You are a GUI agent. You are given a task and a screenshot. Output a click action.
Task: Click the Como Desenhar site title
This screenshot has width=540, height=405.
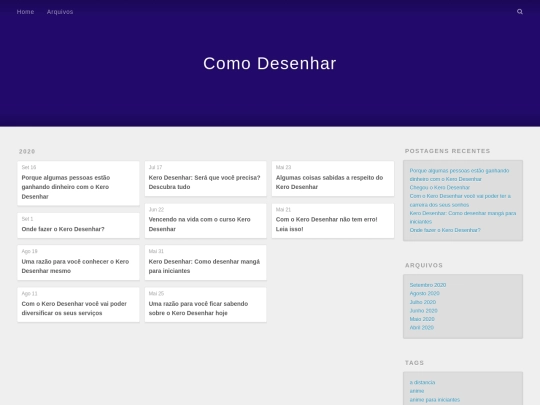pos(270,63)
